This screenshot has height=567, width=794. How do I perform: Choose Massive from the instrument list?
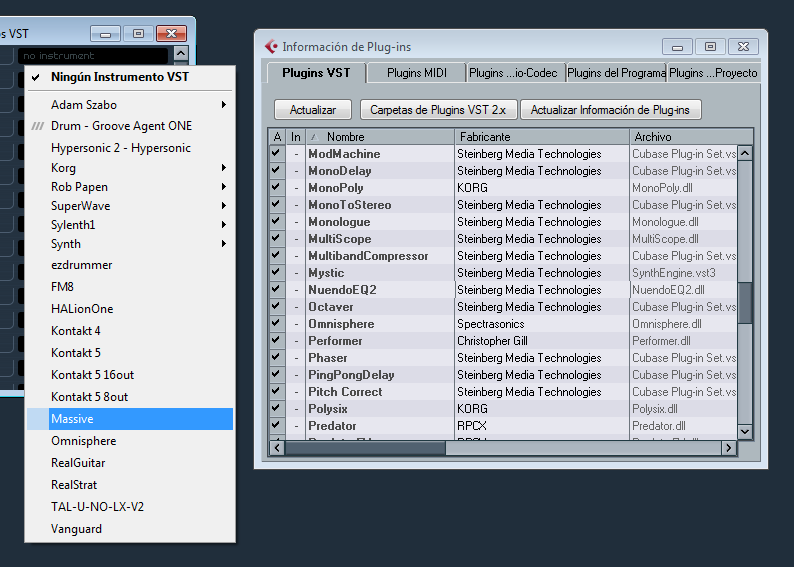72,419
